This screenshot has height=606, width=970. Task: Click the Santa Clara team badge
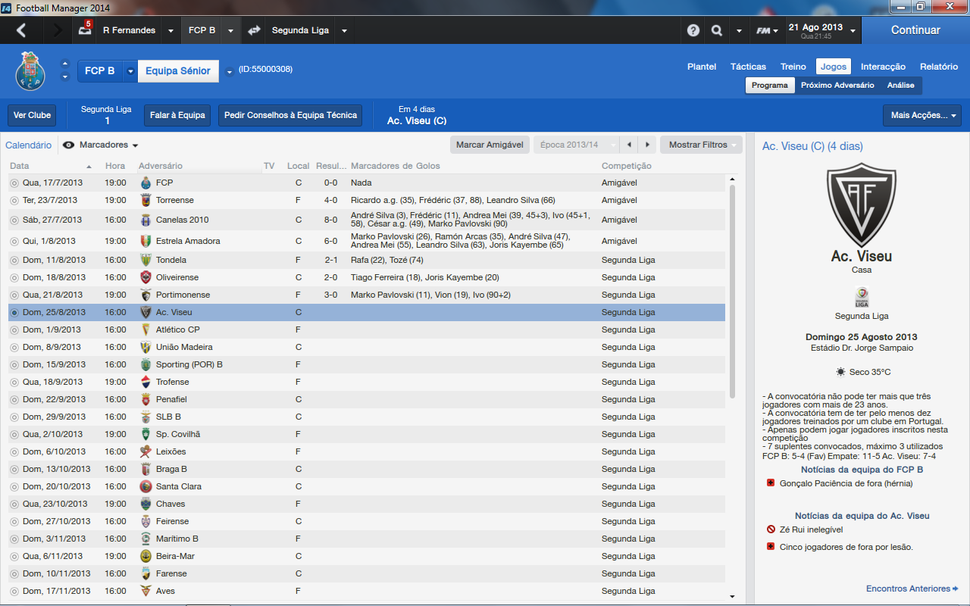point(145,487)
